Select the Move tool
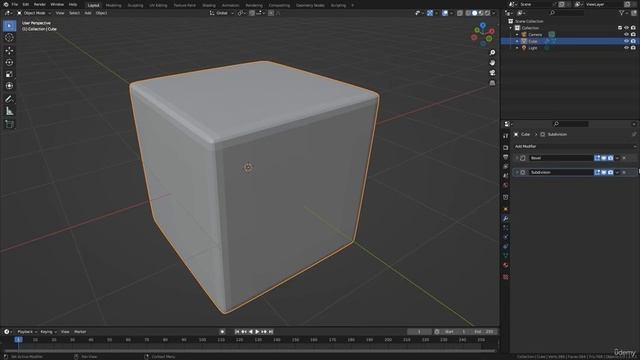This screenshot has height=360, width=640. coord(9,51)
